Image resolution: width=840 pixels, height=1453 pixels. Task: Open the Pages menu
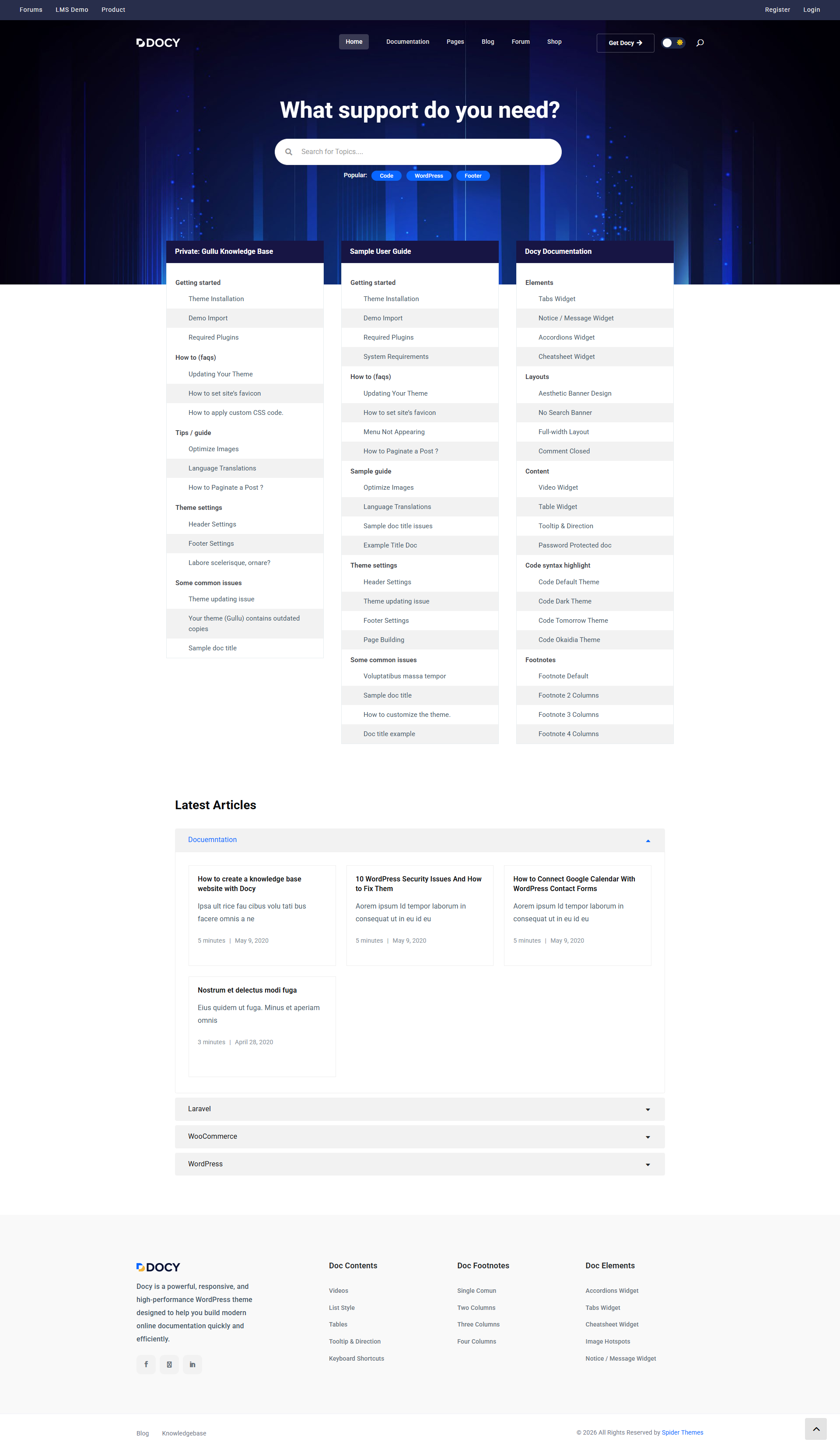455,42
